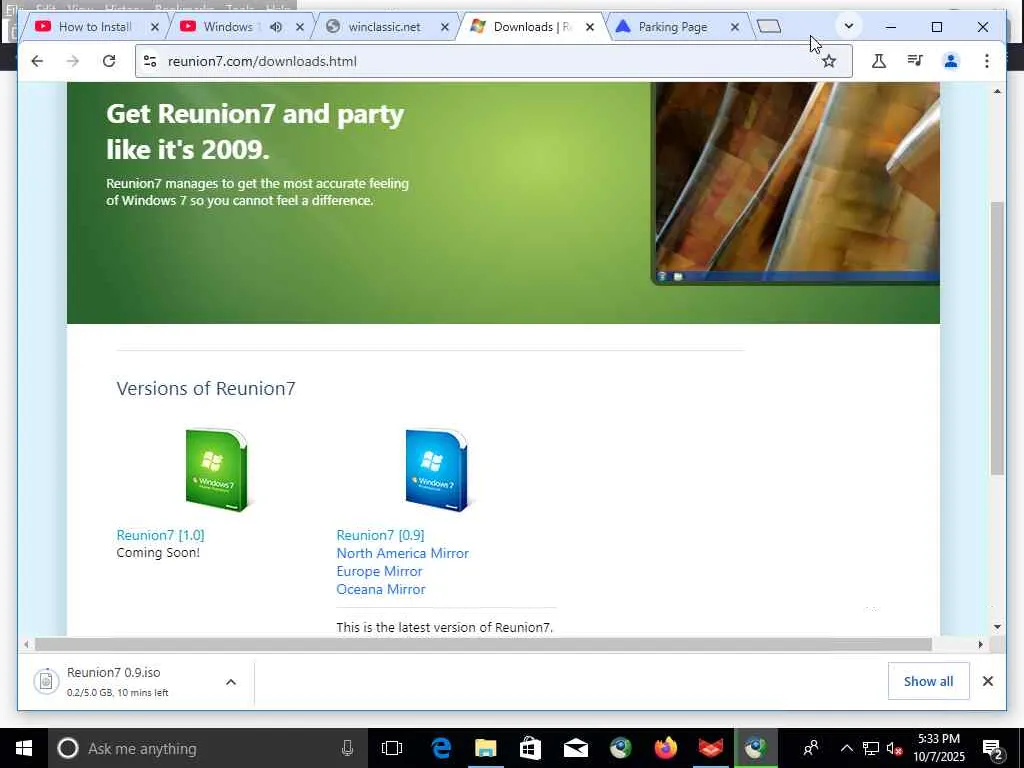Download from Europe Mirror
The image size is (1024, 768).
click(x=379, y=571)
